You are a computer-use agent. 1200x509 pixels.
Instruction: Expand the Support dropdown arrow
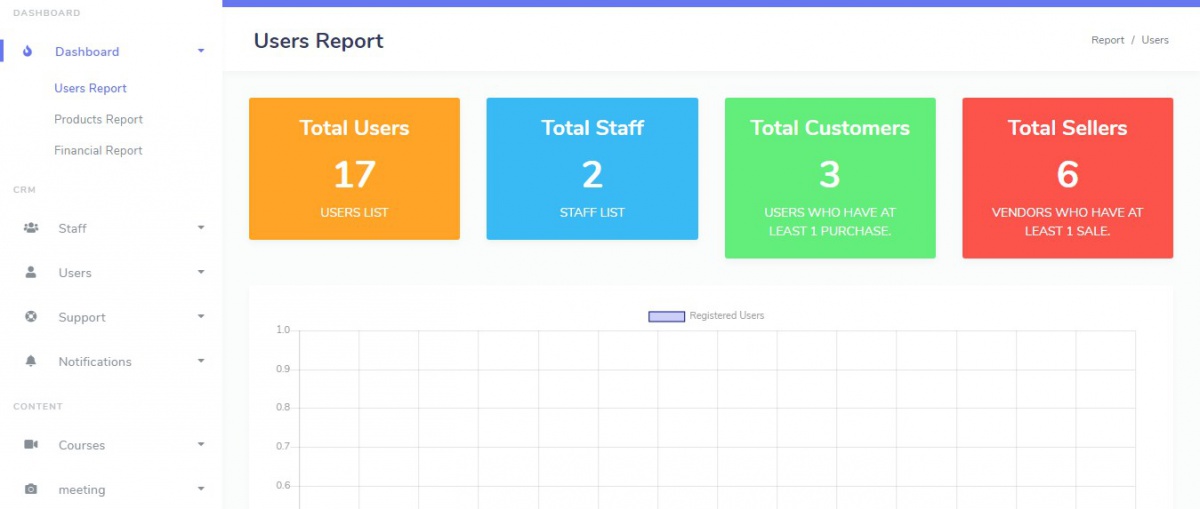pos(201,317)
